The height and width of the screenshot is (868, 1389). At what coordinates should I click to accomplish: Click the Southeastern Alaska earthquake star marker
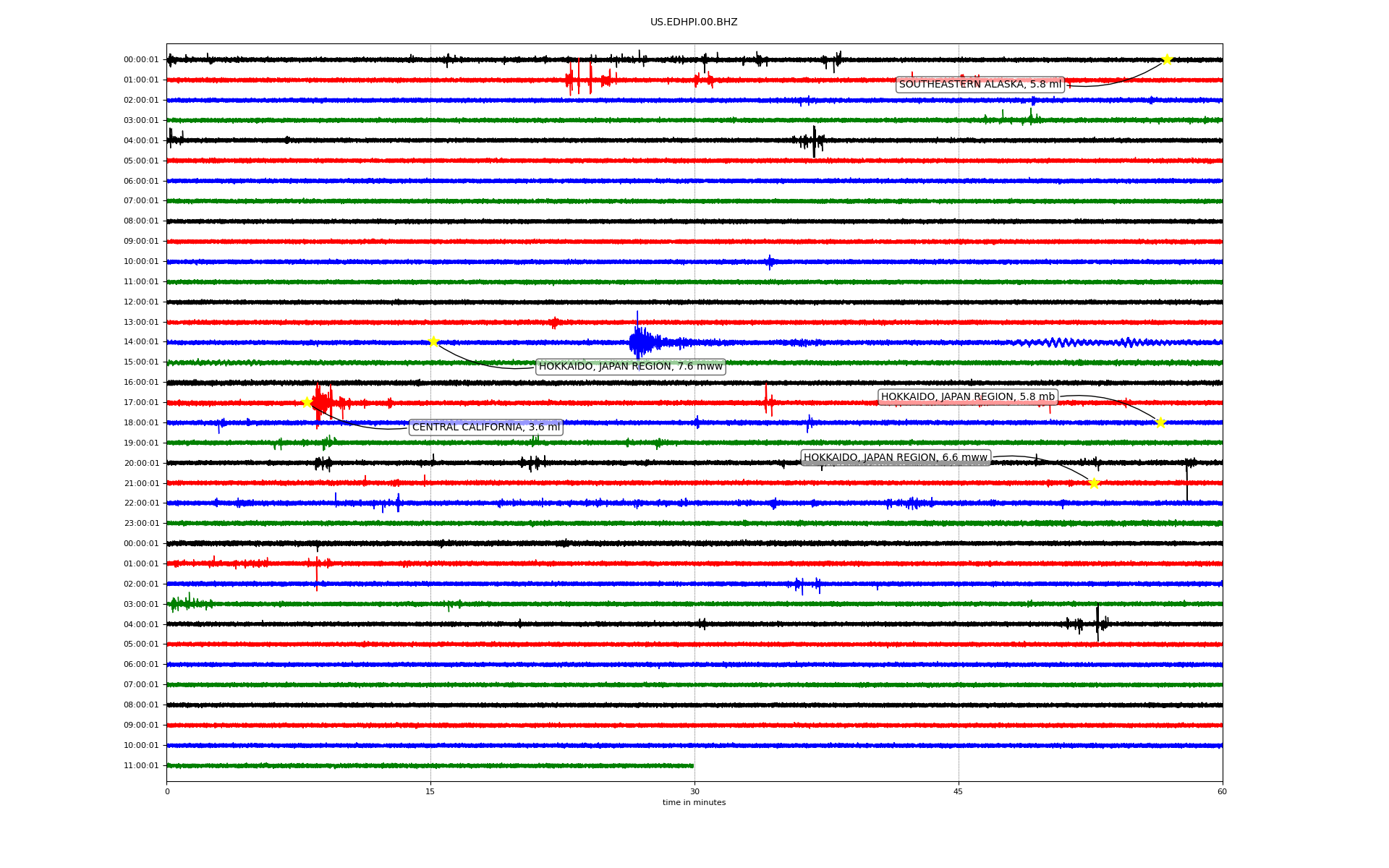(x=1166, y=59)
